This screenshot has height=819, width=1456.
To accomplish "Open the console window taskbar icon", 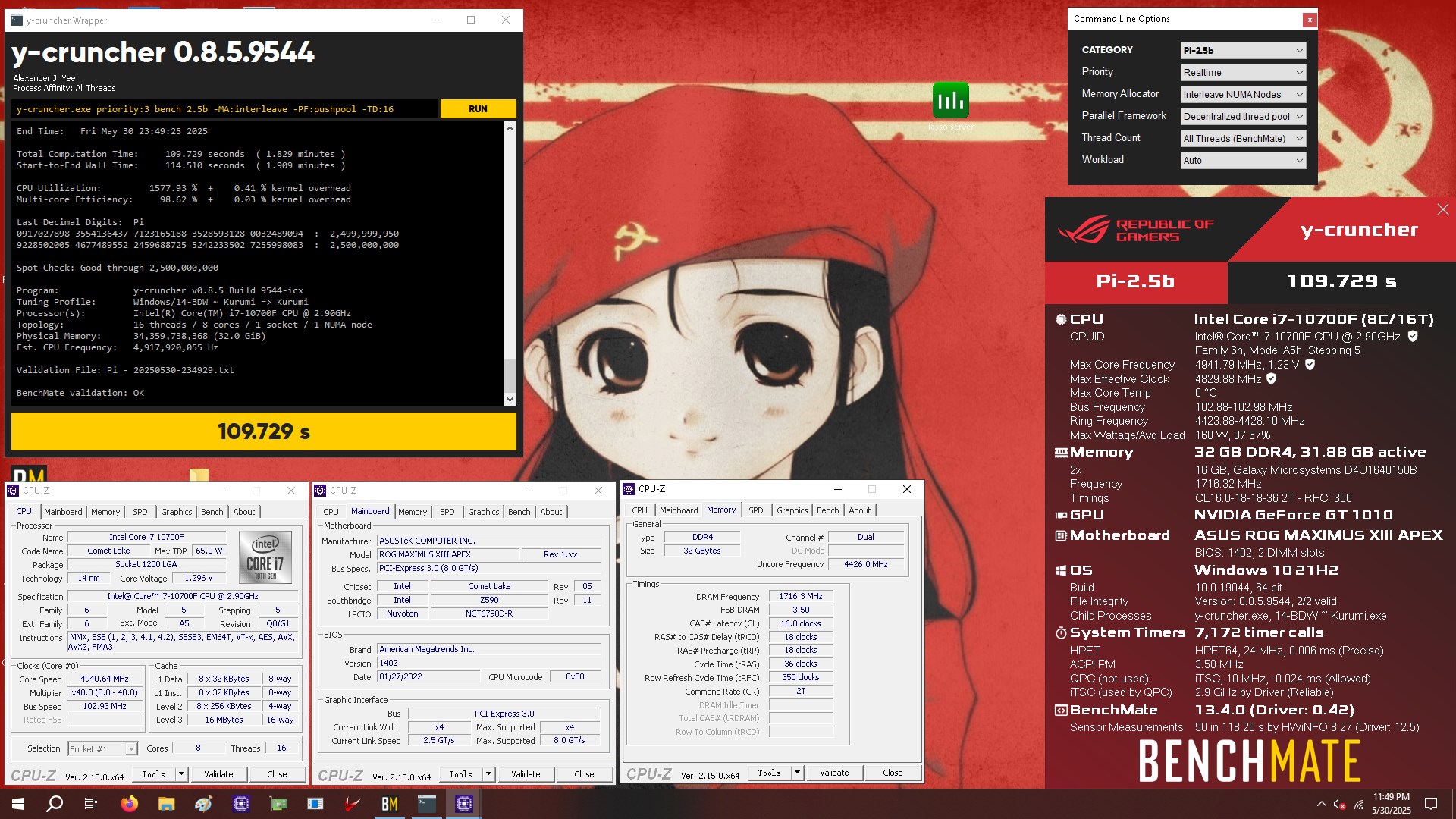I will (x=426, y=804).
